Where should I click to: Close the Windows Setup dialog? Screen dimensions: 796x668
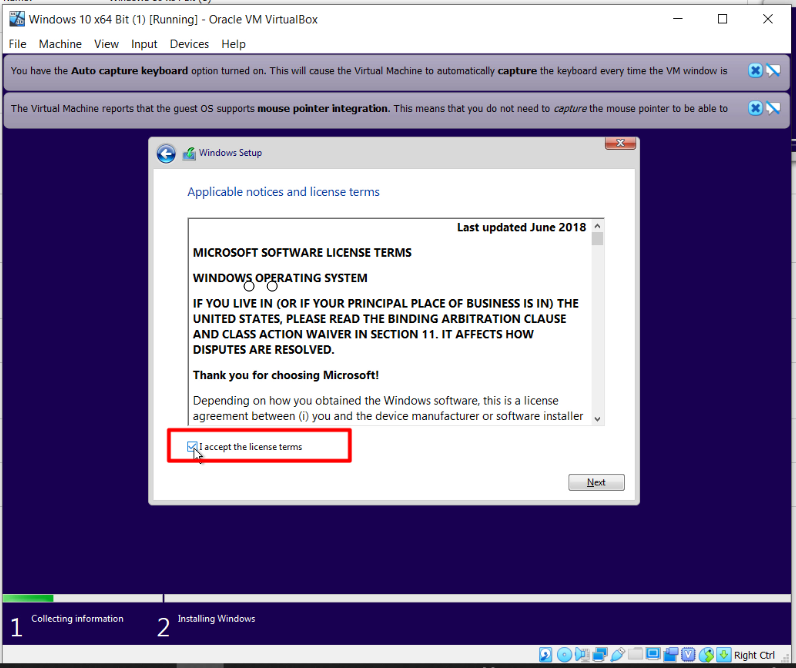click(620, 144)
